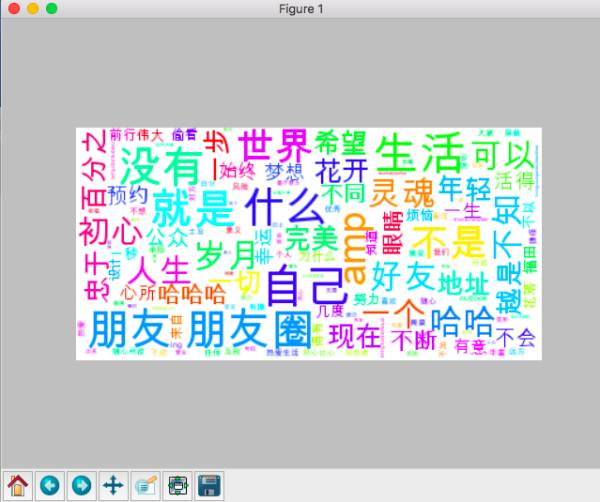Click the vertical word 百分之

click(94, 170)
